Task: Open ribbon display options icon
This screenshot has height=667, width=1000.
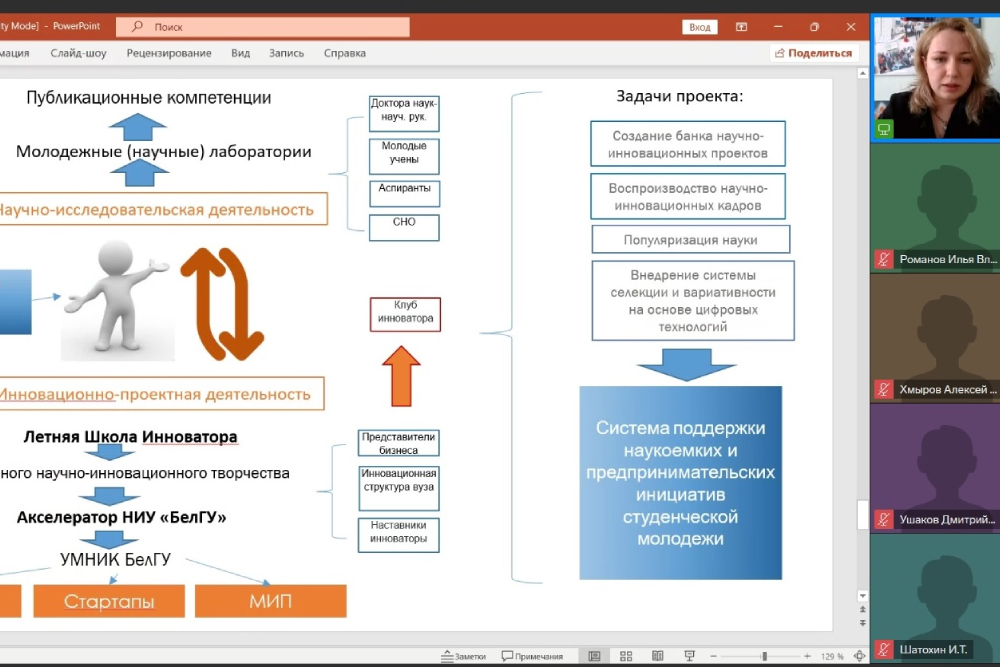Action: coord(741,27)
